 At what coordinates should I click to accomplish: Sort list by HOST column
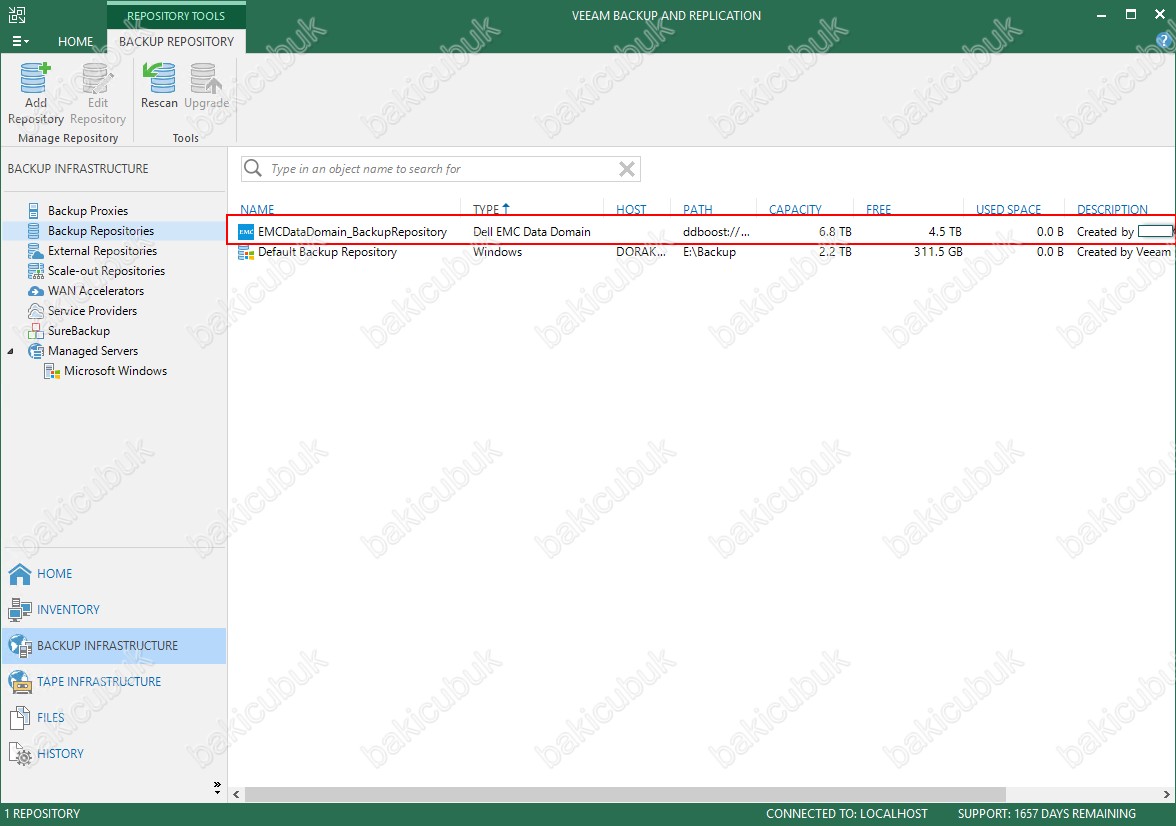[631, 209]
